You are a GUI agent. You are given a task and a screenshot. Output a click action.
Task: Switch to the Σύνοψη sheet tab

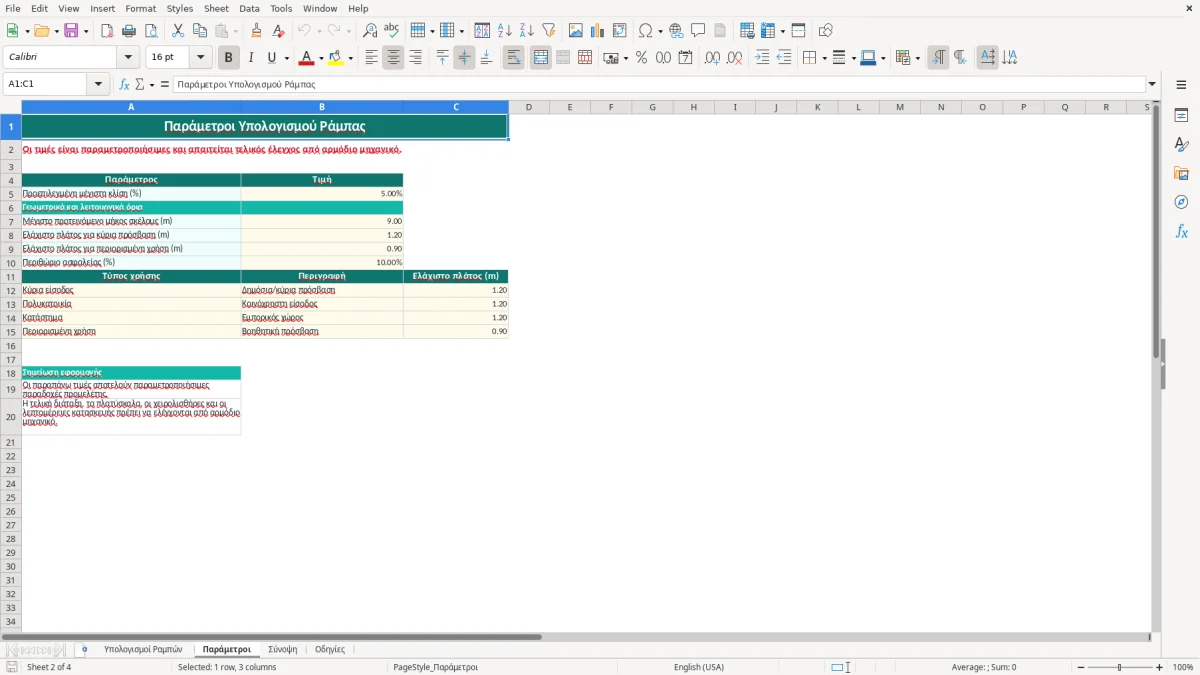(283, 649)
